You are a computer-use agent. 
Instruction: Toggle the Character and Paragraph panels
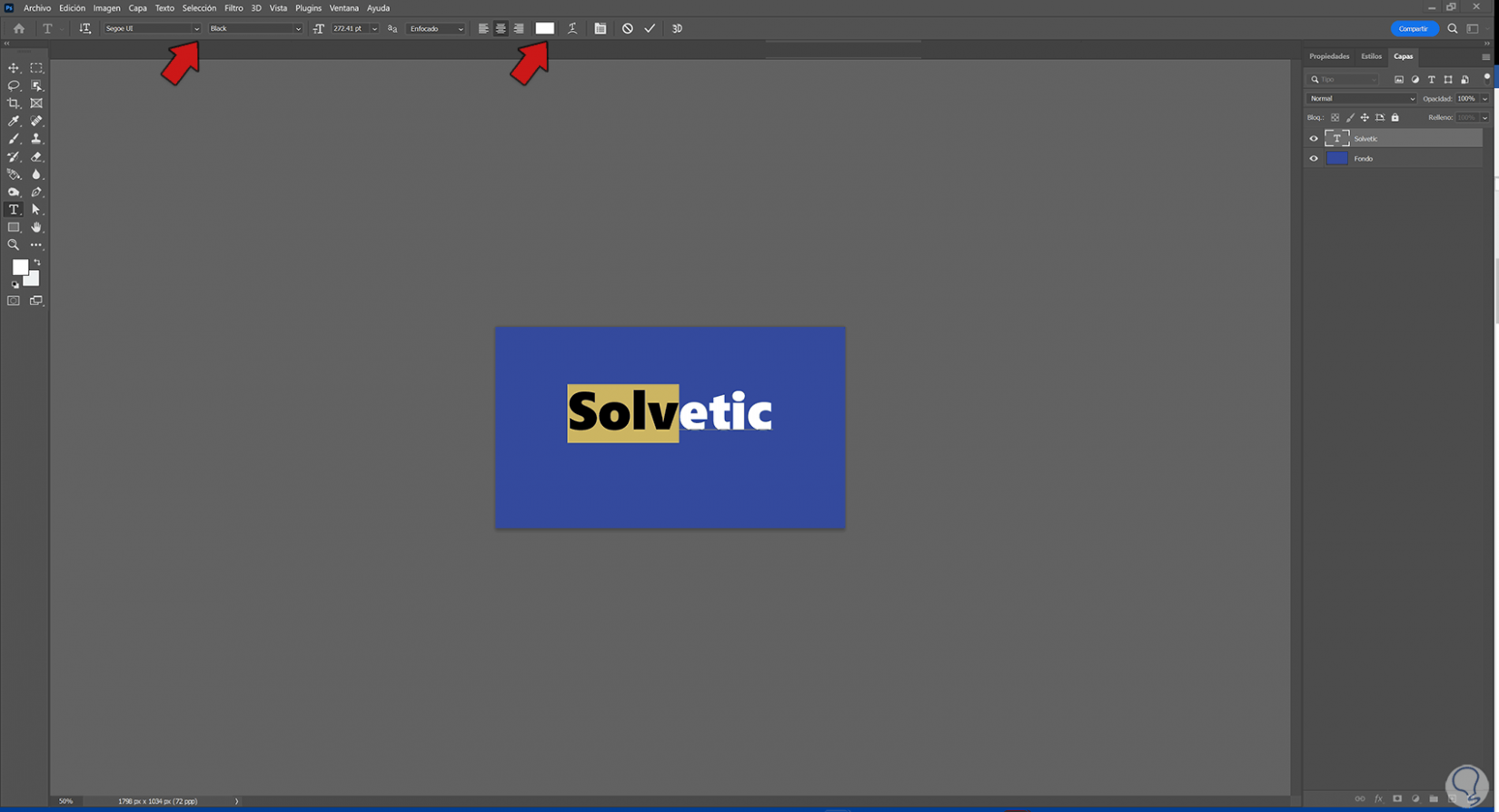pyautogui.click(x=601, y=28)
